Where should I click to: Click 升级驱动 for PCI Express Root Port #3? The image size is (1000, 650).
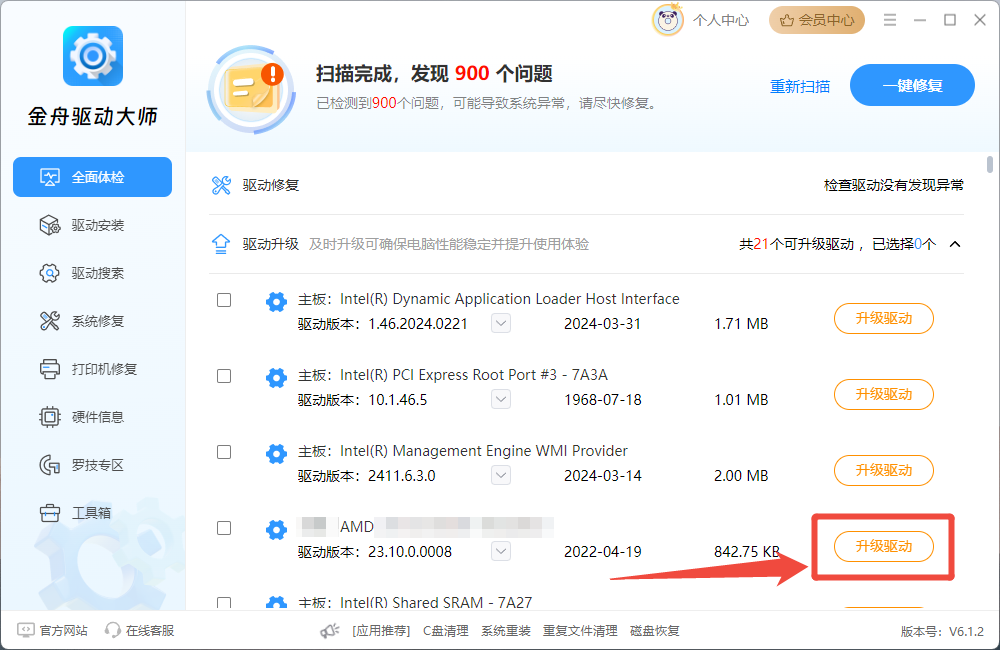coord(884,394)
